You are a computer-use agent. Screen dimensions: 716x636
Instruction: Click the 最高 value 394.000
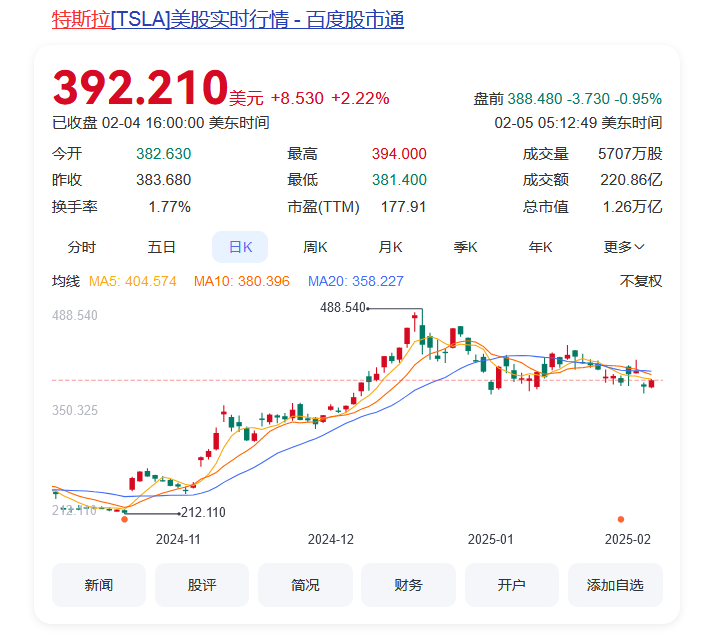pyautogui.click(x=399, y=154)
